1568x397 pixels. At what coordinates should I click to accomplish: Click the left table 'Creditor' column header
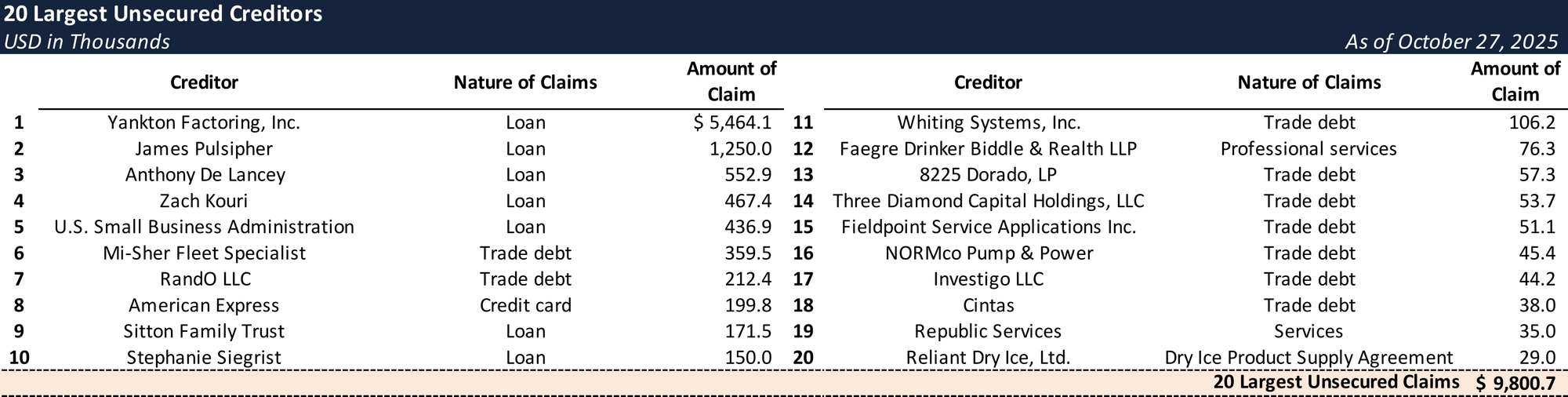(x=204, y=82)
